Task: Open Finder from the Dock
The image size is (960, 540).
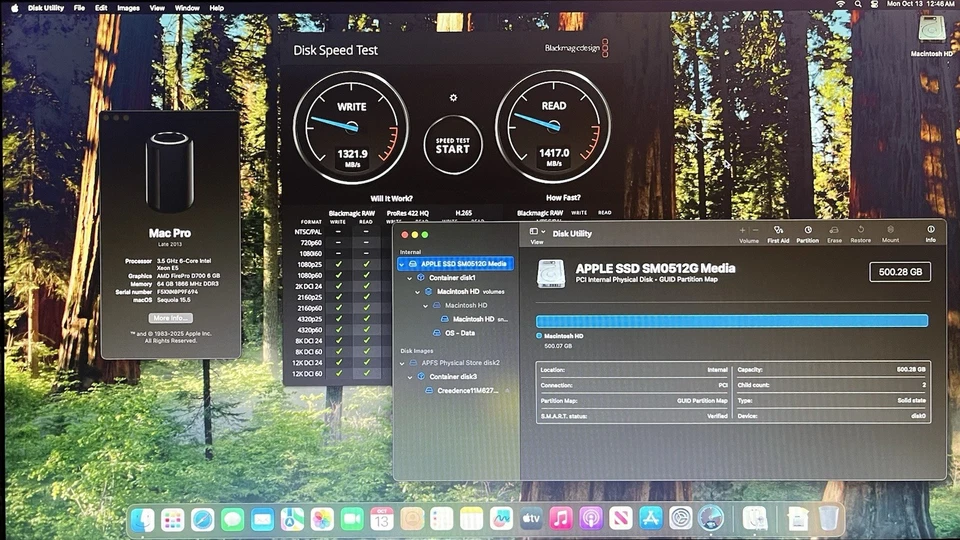Action: pyautogui.click(x=143, y=519)
